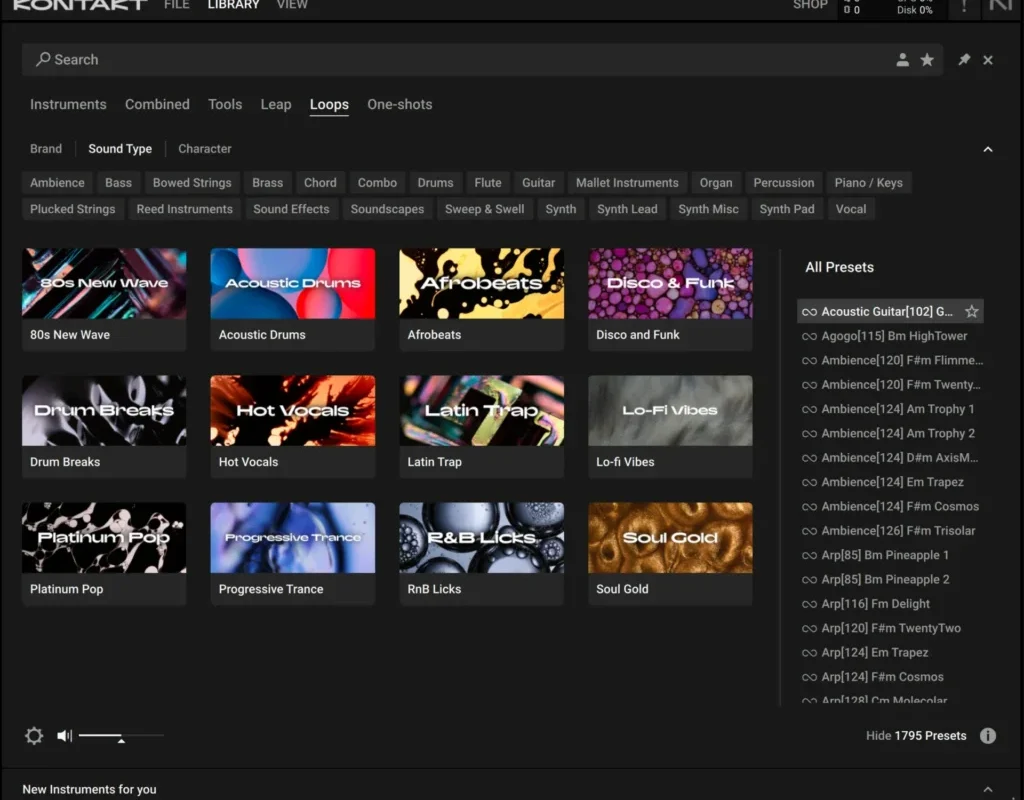The width and height of the screenshot is (1024, 800).
Task: Toggle the Bowed Strings tag filter
Action: [192, 183]
